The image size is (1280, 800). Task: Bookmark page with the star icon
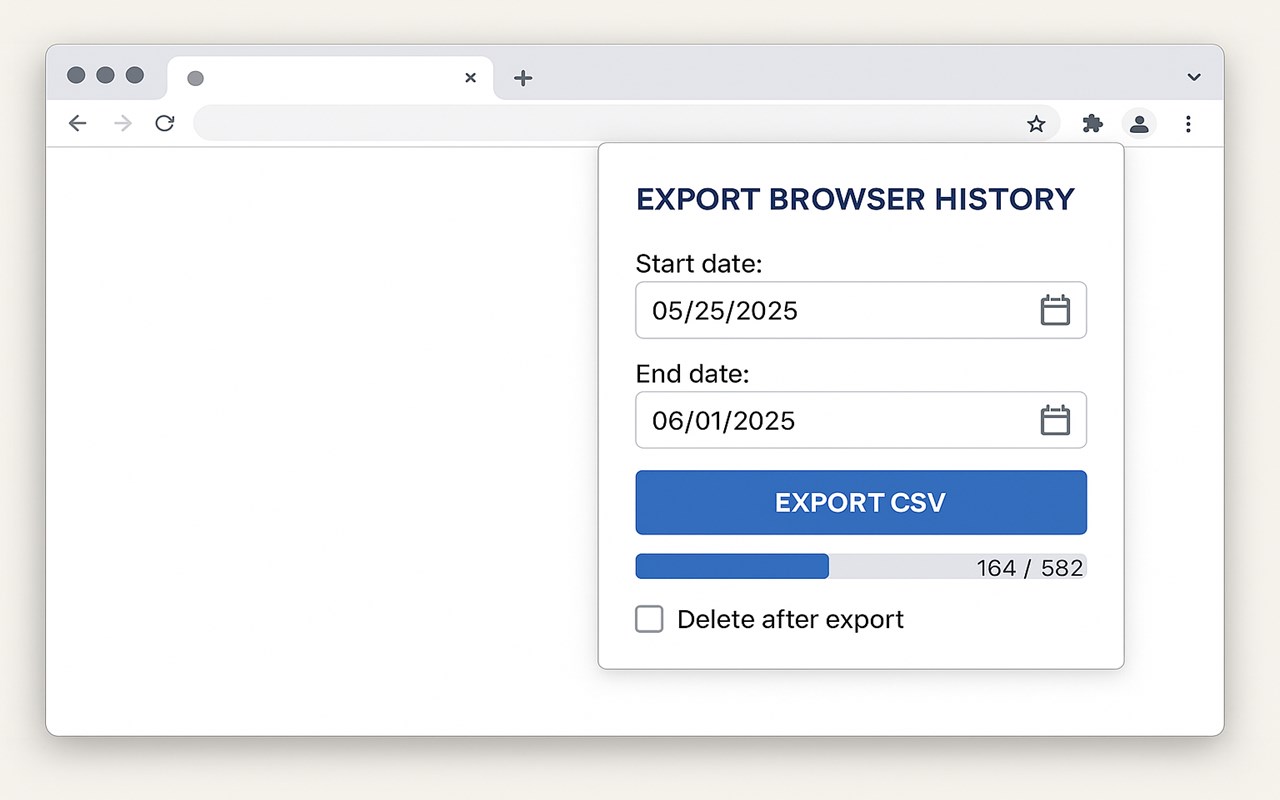(x=1036, y=124)
